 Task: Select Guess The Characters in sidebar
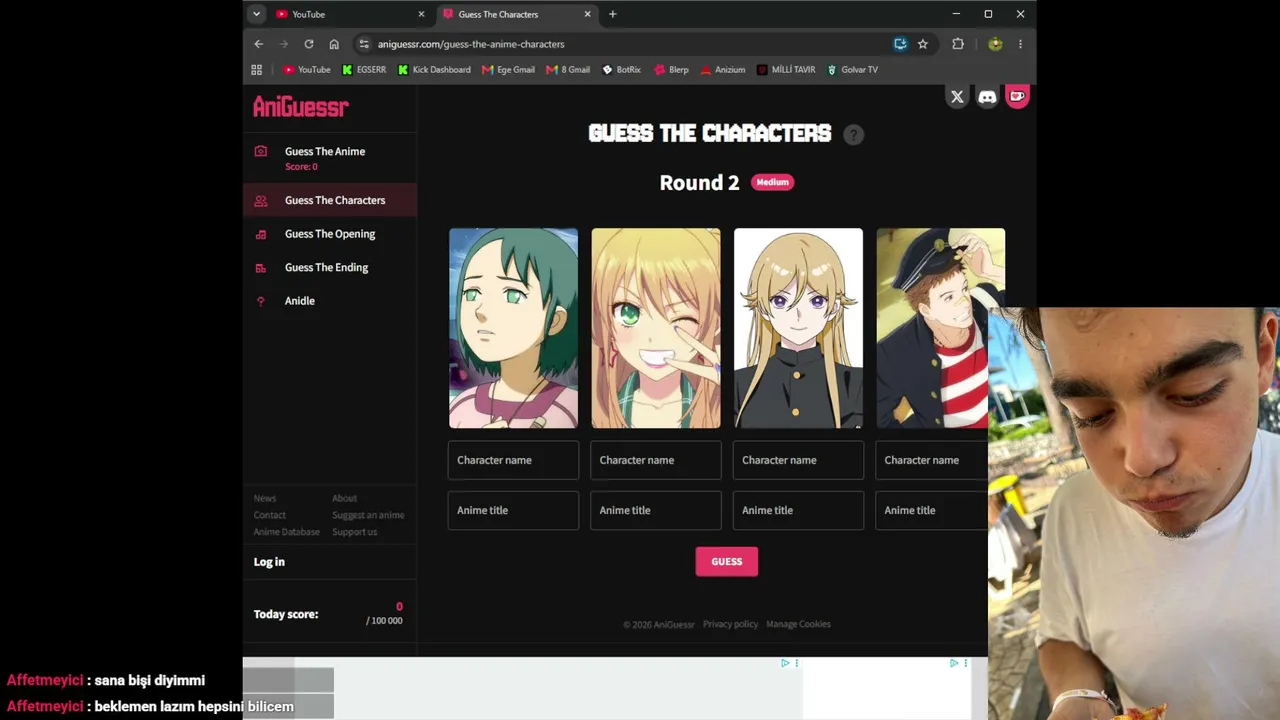(330, 200)
